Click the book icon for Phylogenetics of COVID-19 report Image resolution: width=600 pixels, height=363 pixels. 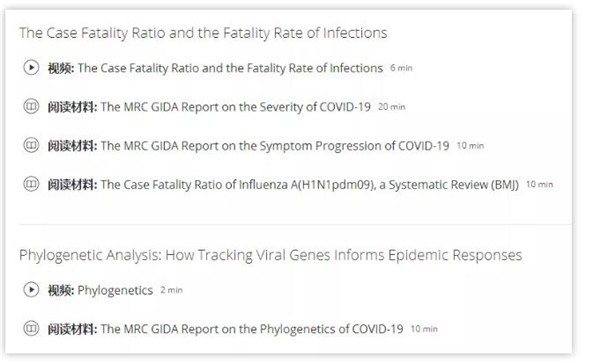[31, 328]
